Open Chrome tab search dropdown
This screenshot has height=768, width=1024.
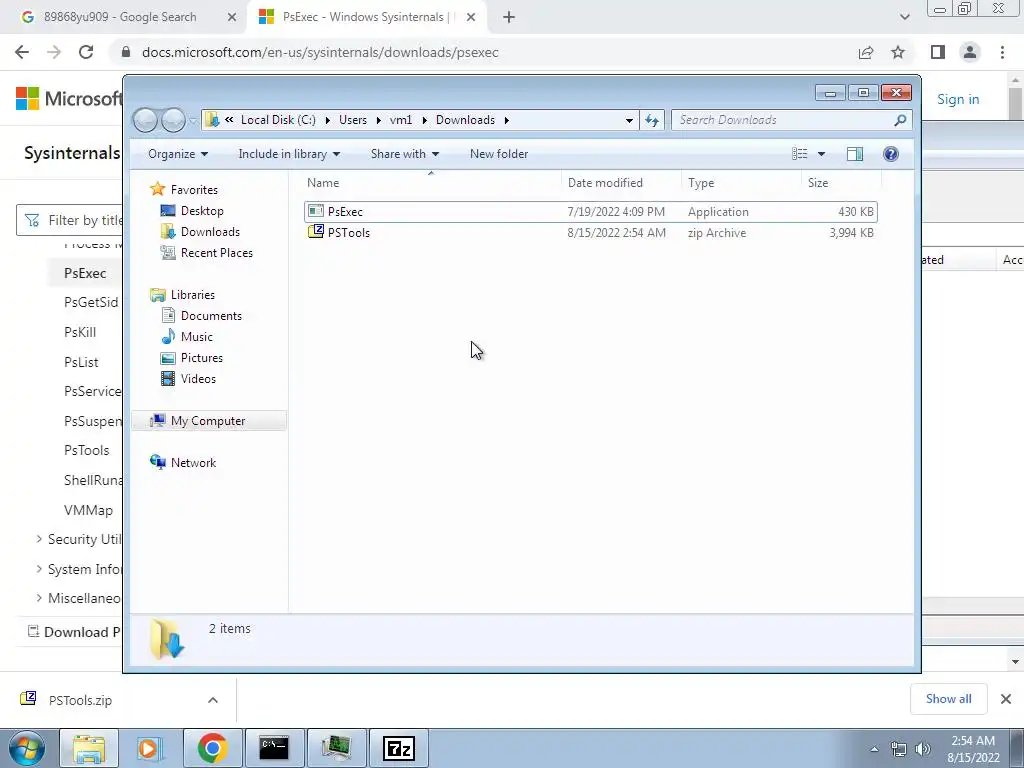click(x=904, y=17)
